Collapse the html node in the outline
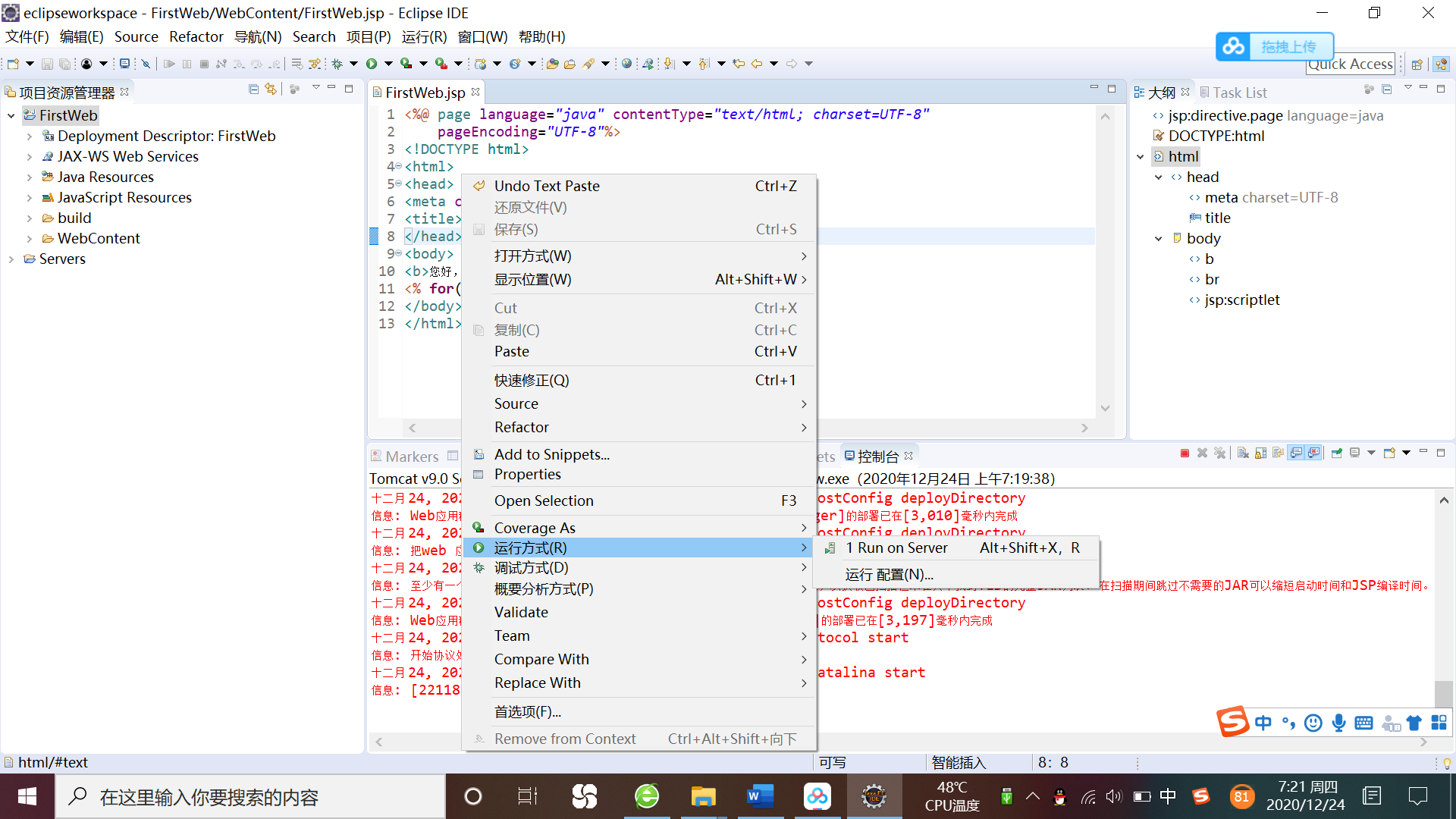1456x819 pixels. [x=1141, y=156]
